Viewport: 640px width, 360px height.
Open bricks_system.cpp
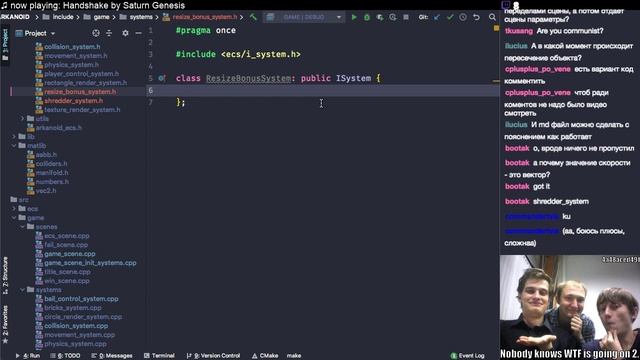(x=73, y=307)
